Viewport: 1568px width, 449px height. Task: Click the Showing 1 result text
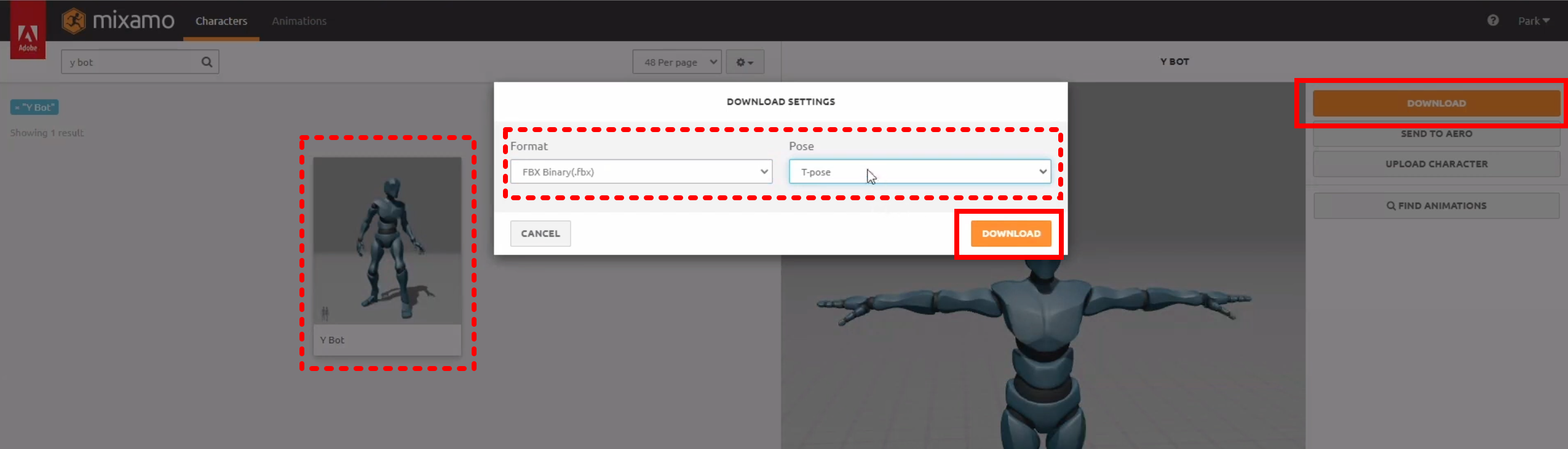(47, 133)
